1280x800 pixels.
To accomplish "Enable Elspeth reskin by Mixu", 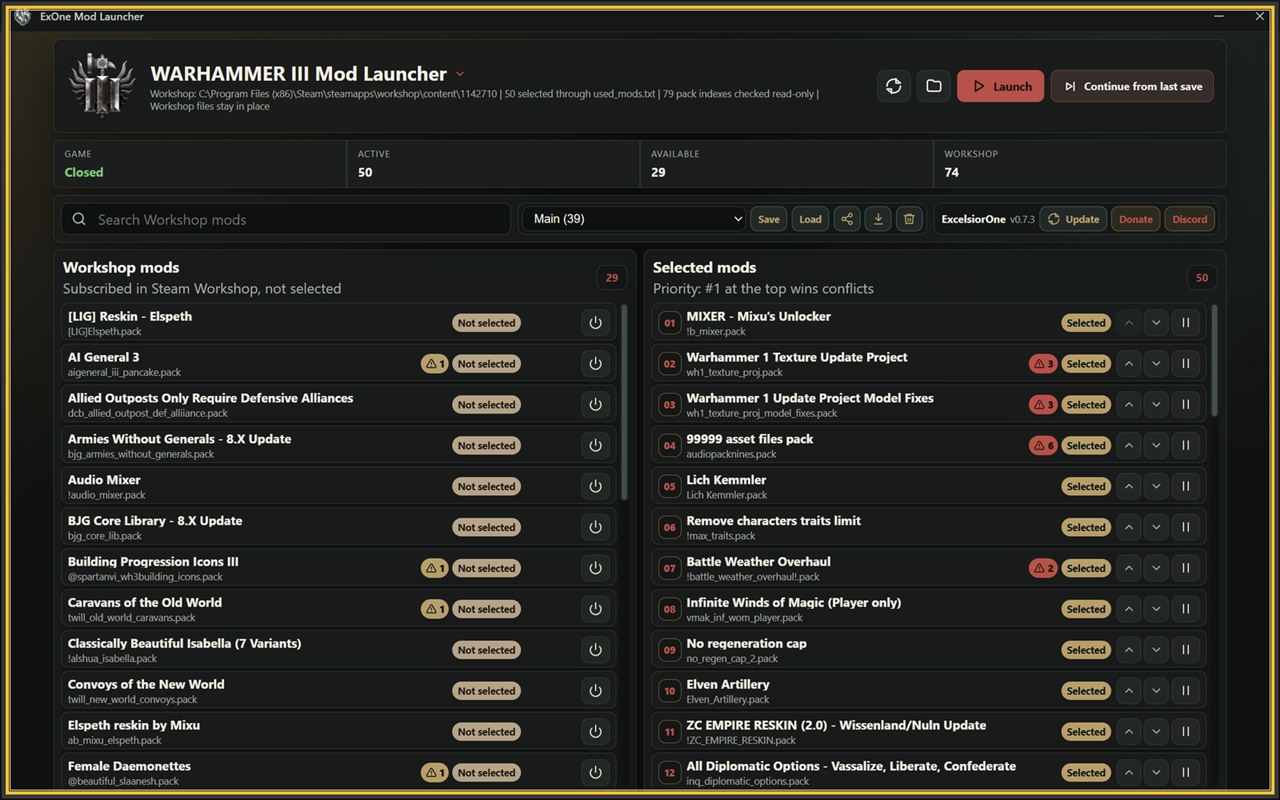I will [596, 732].
